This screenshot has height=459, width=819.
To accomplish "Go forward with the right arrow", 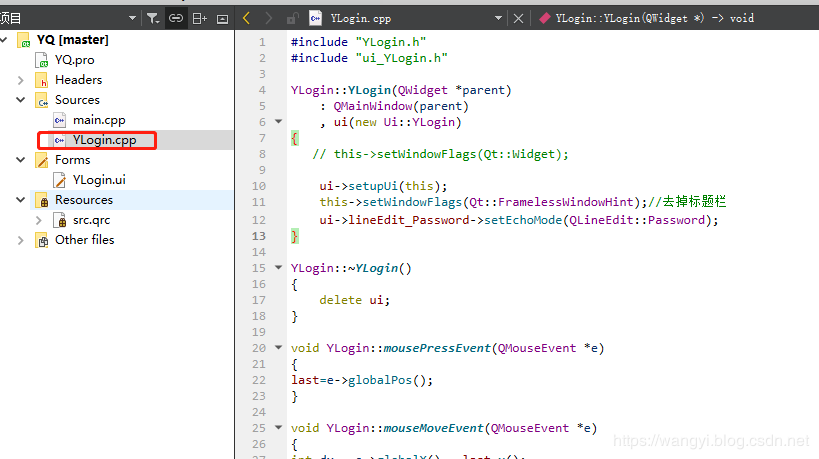I will (268, 19).
